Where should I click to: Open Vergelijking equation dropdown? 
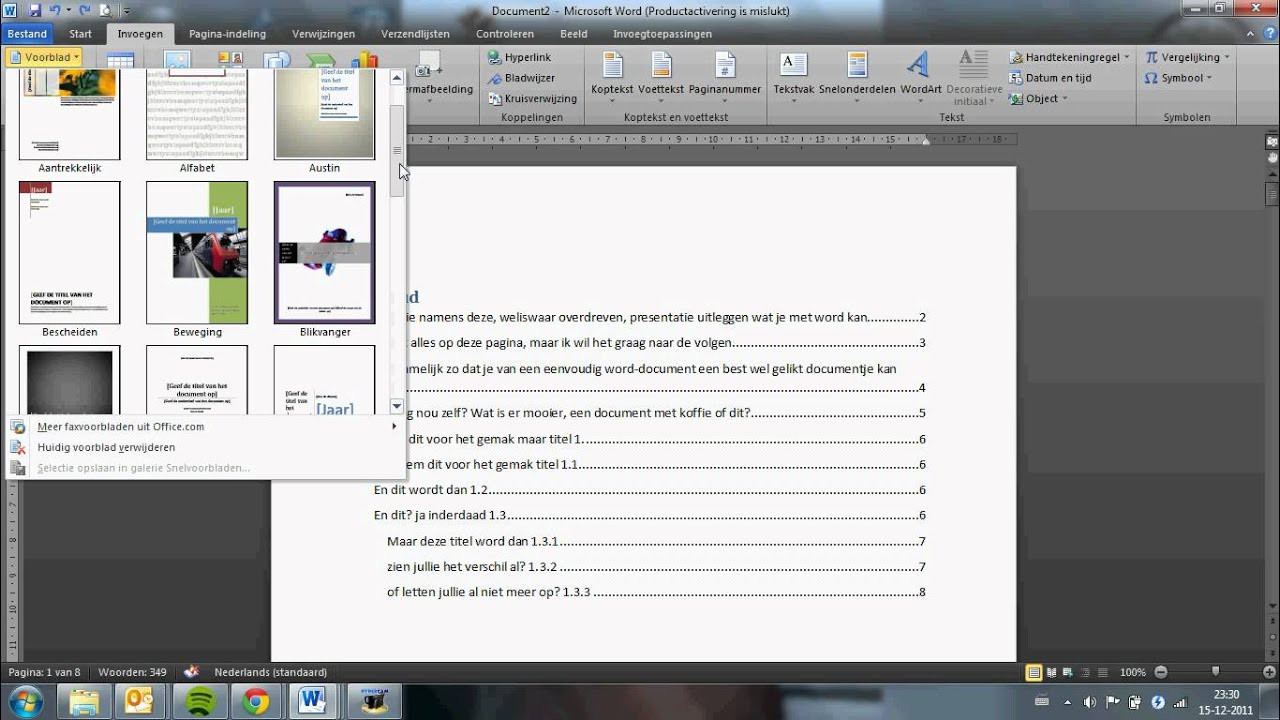pos(1187,58)
